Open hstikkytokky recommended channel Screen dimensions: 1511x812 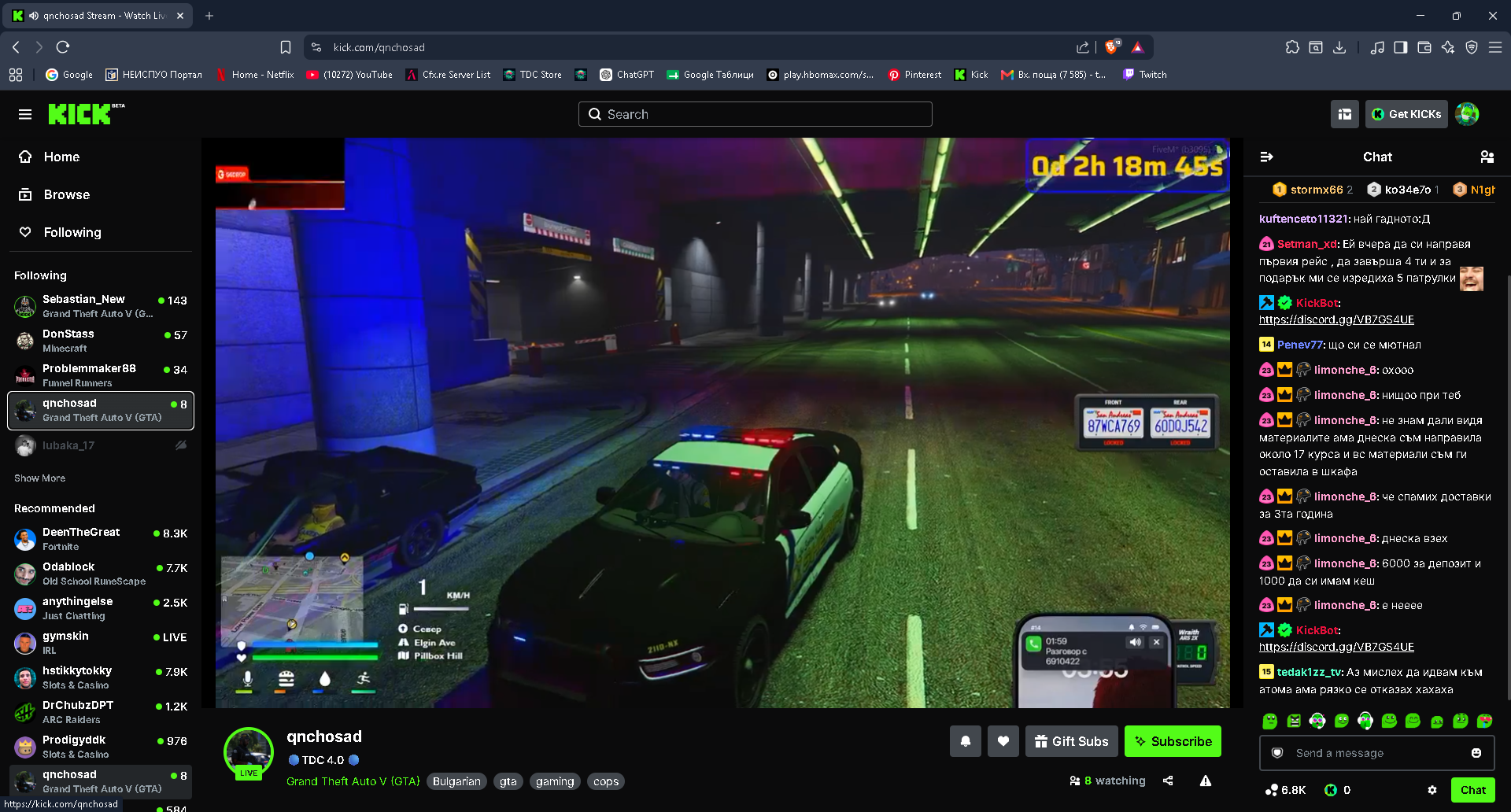[x=100, y=677]
